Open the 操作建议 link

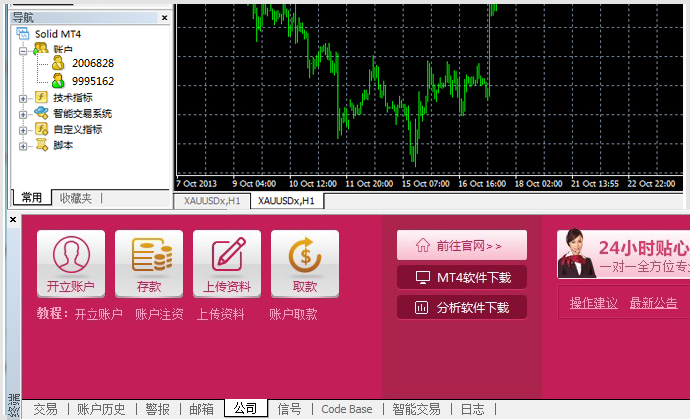click(594, 303)
